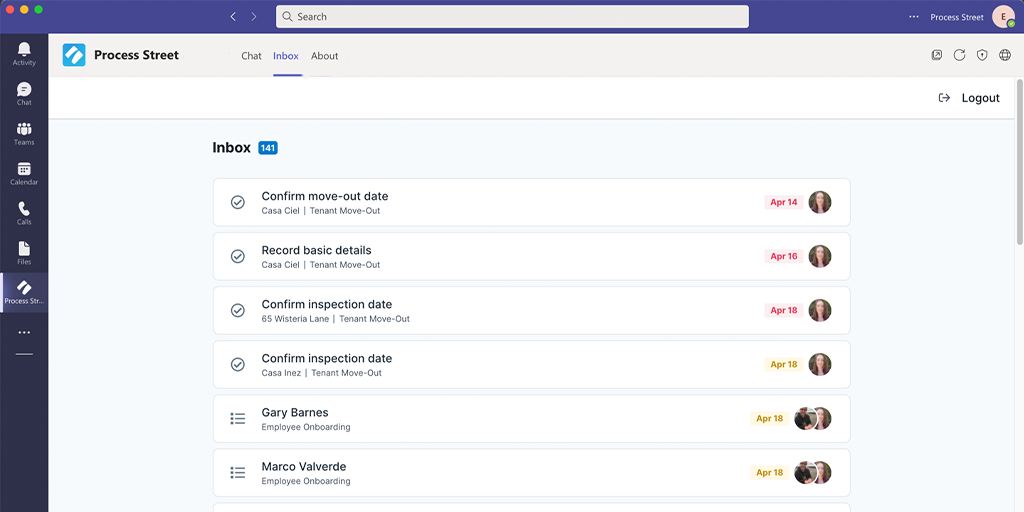The height and width of the screenshot is (512, 1024).
Task: Open Gary Barnes checklist list icon
Action: (x=238, y=419)
